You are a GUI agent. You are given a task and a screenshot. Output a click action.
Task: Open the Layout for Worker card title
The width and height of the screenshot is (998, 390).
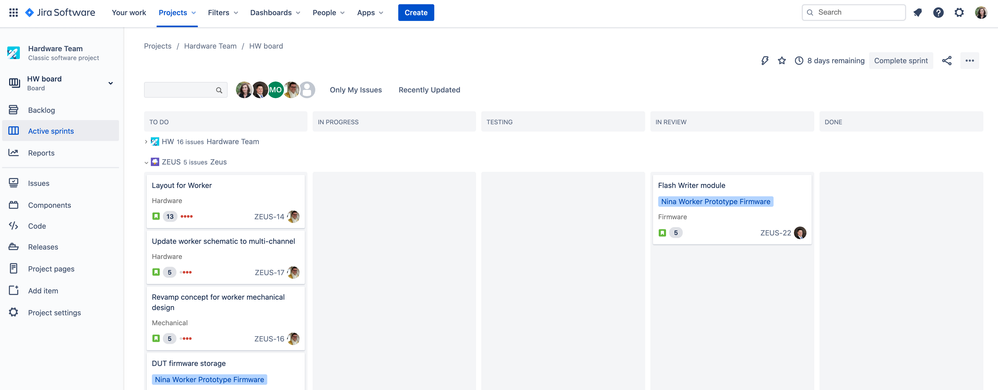pyautogui.click(x=181, y=186)
